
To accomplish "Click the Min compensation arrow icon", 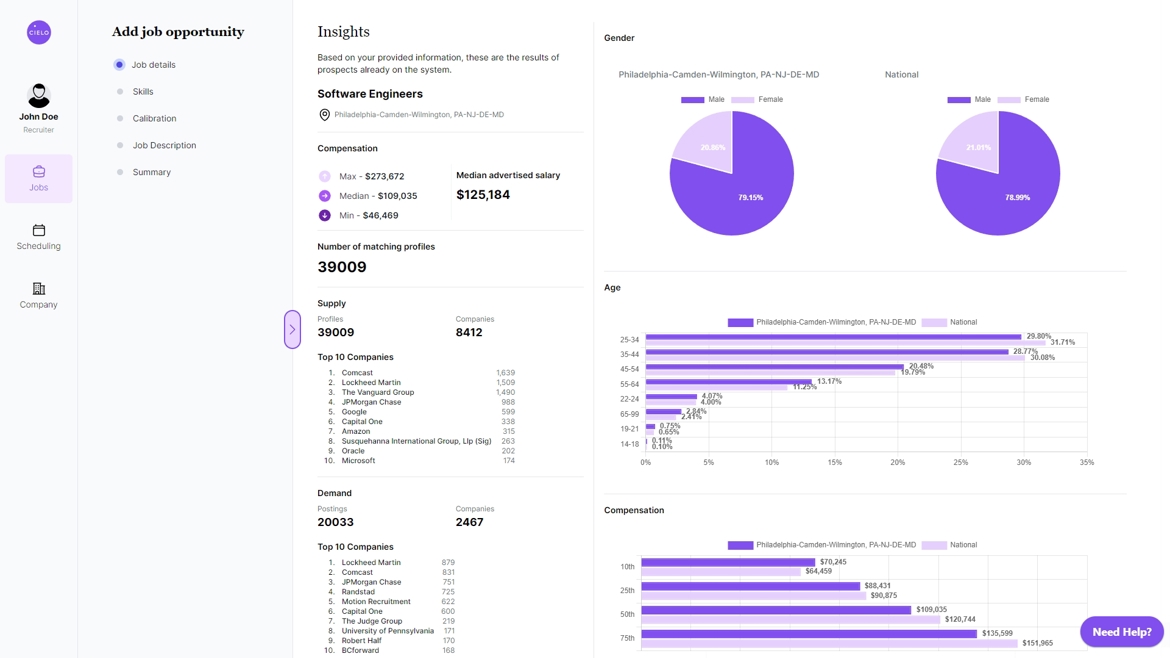I will [324, 215].
